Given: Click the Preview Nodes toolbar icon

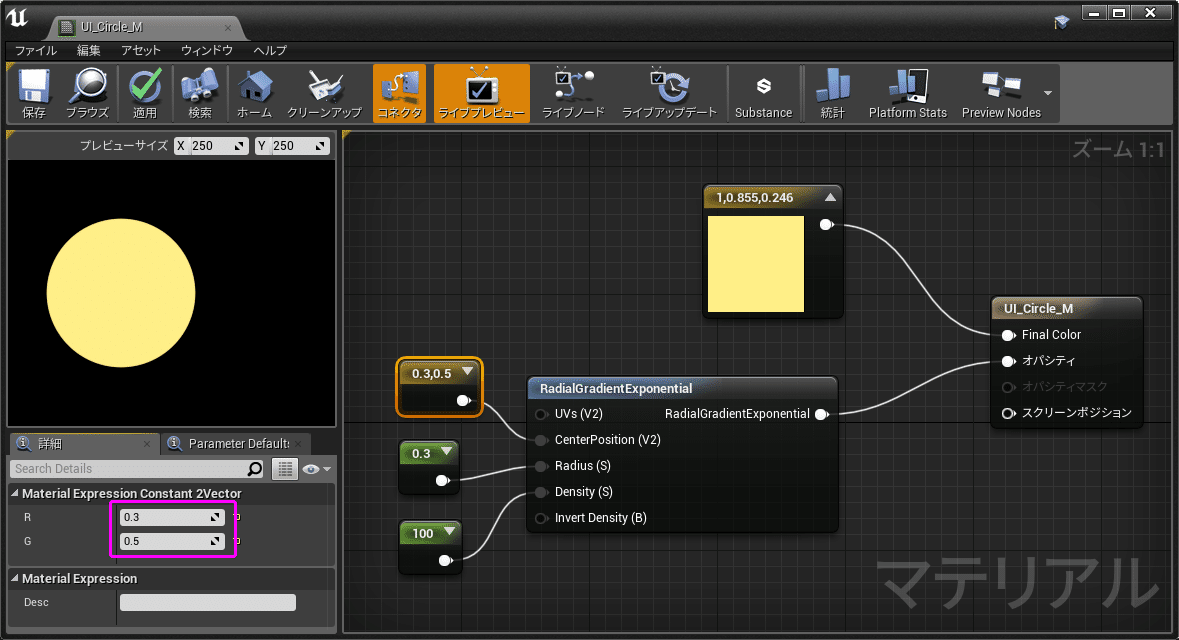Looking at the screenshot, I should point(1001,93).
